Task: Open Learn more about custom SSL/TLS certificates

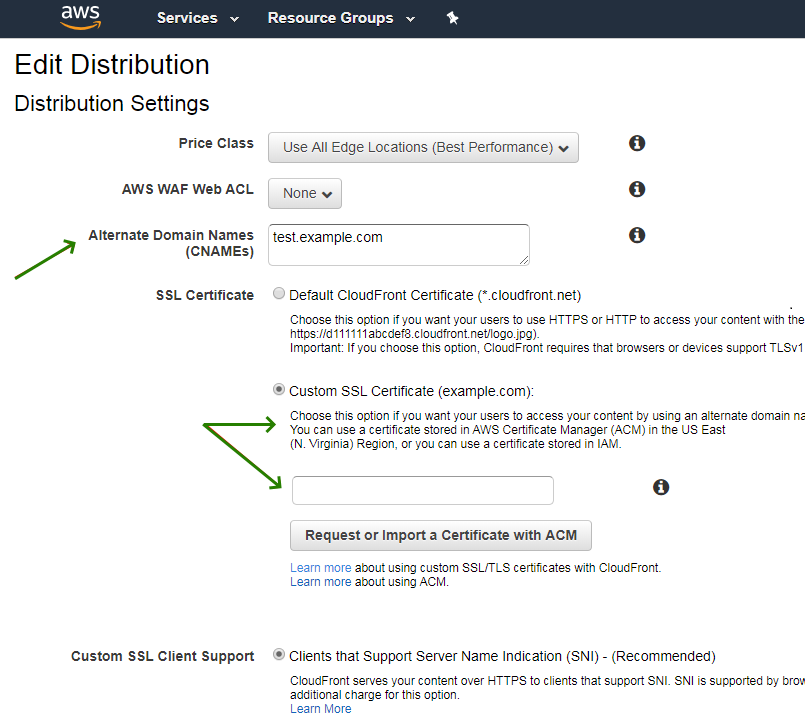Action: coord(320,568)
